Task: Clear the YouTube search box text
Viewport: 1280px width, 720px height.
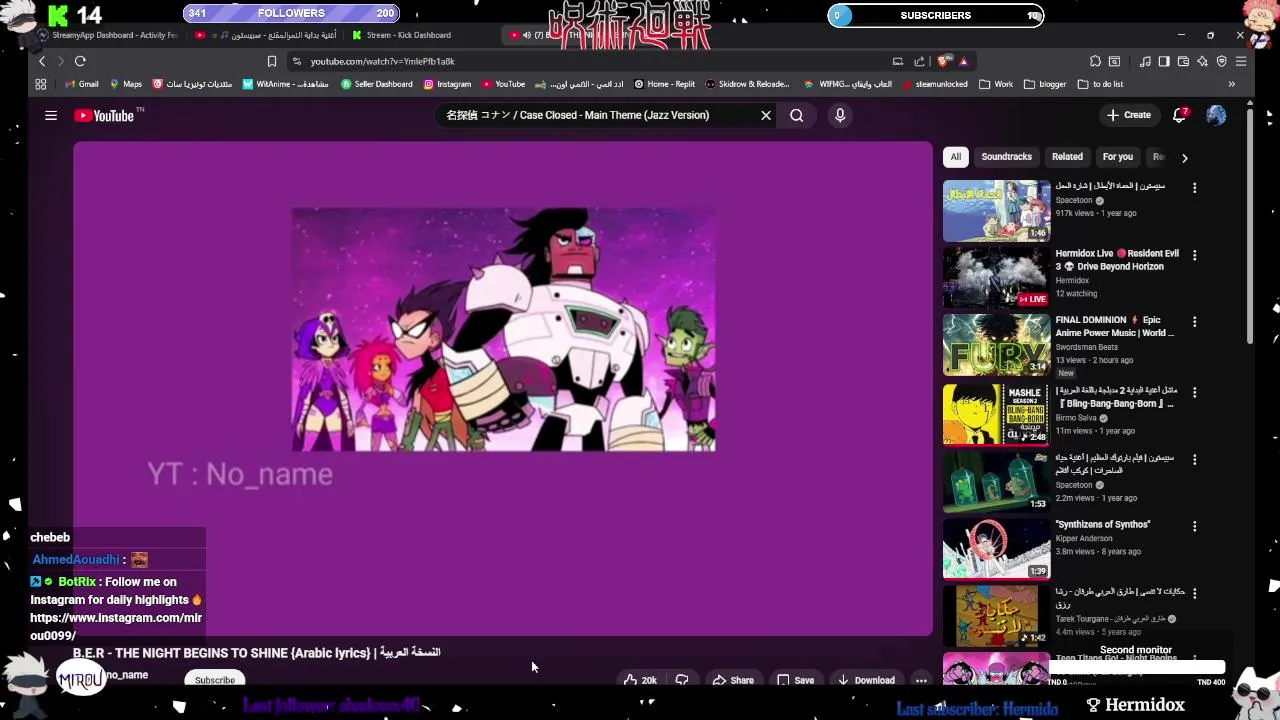Action: 766,116
